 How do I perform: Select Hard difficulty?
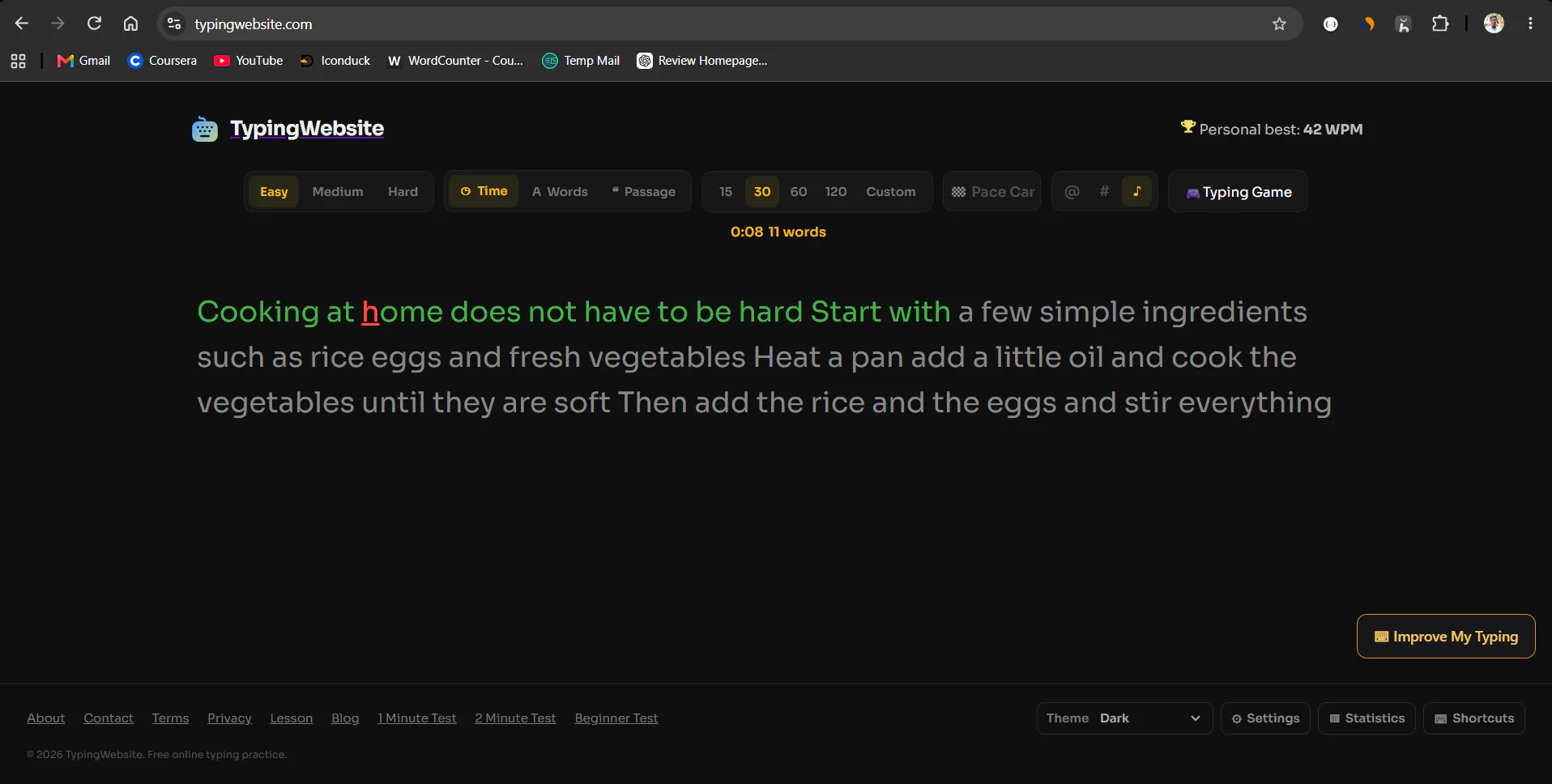point(403,192)
